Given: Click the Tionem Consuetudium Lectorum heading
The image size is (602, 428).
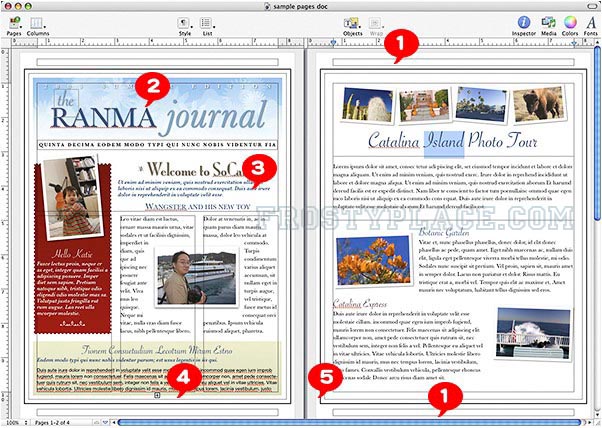Looking at the screenshot, I should pos(157,350).
